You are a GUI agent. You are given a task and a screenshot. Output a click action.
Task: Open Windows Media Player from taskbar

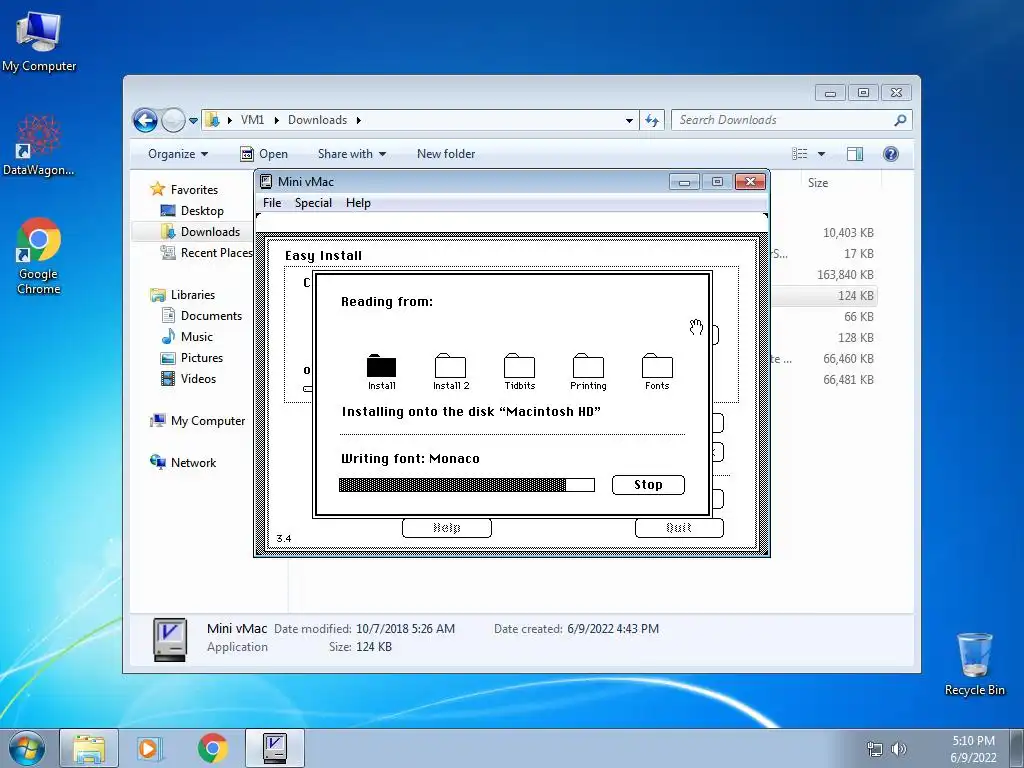click(x=150, y=748)
